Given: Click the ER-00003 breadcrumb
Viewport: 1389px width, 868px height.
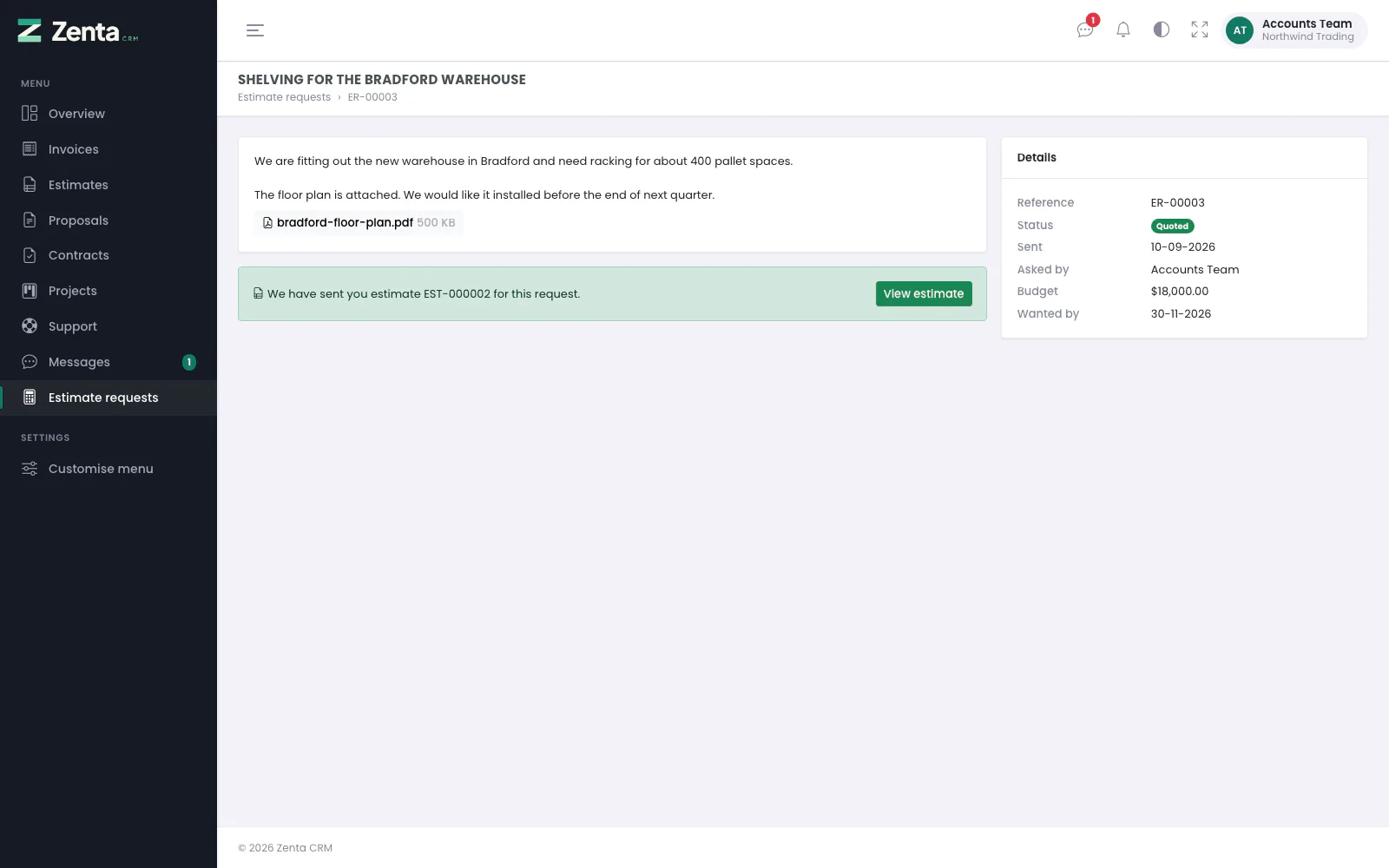Looking at the screenshot, I should coord(372,97).
